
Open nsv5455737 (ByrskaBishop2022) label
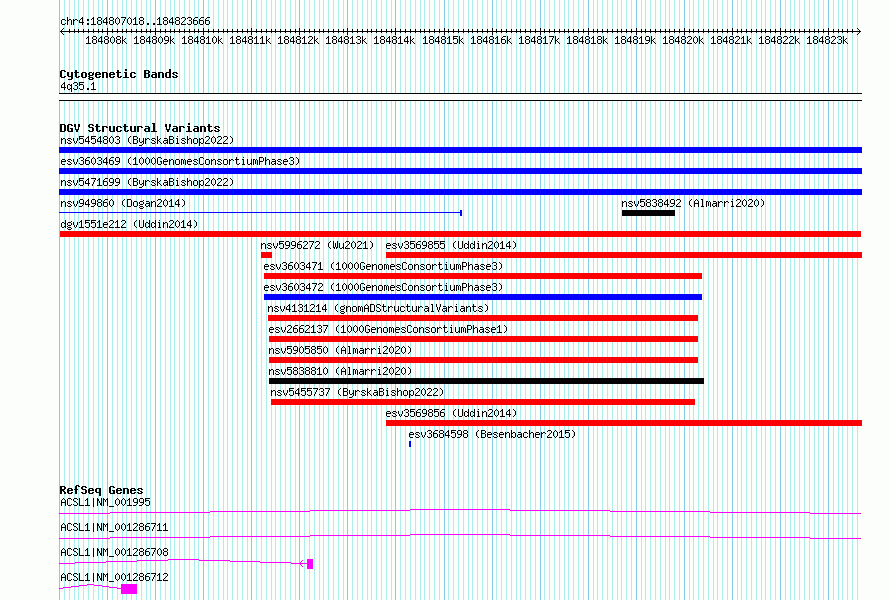pyautogui.click(x=357, y=392)
